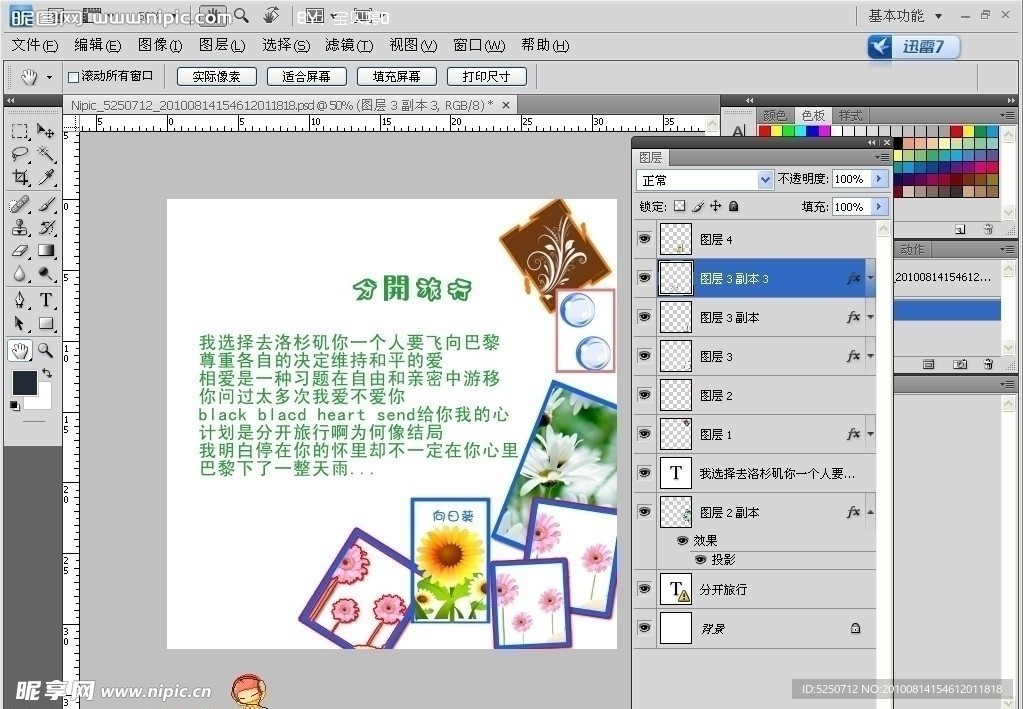
Task: Switch to the 样式 panel tab
Action: (x=850, y=116)
